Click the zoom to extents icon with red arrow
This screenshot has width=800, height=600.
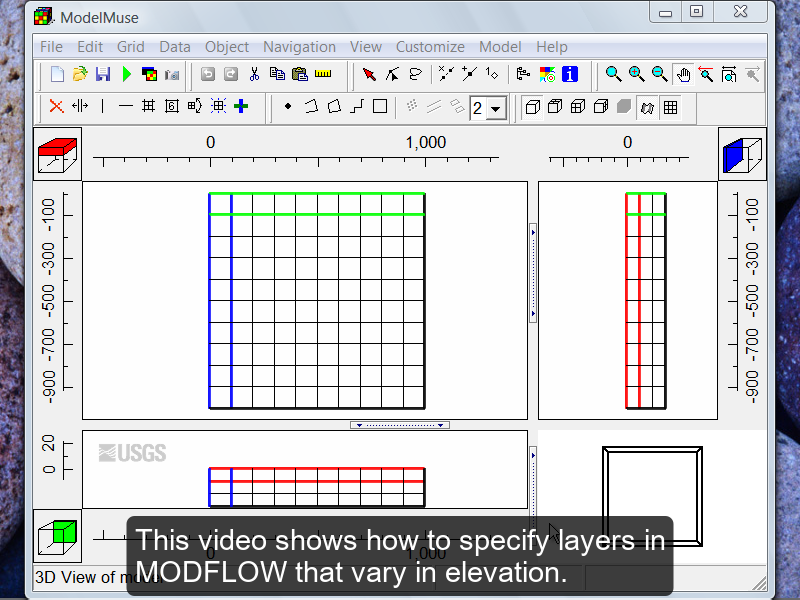click(x=706, y=74)
